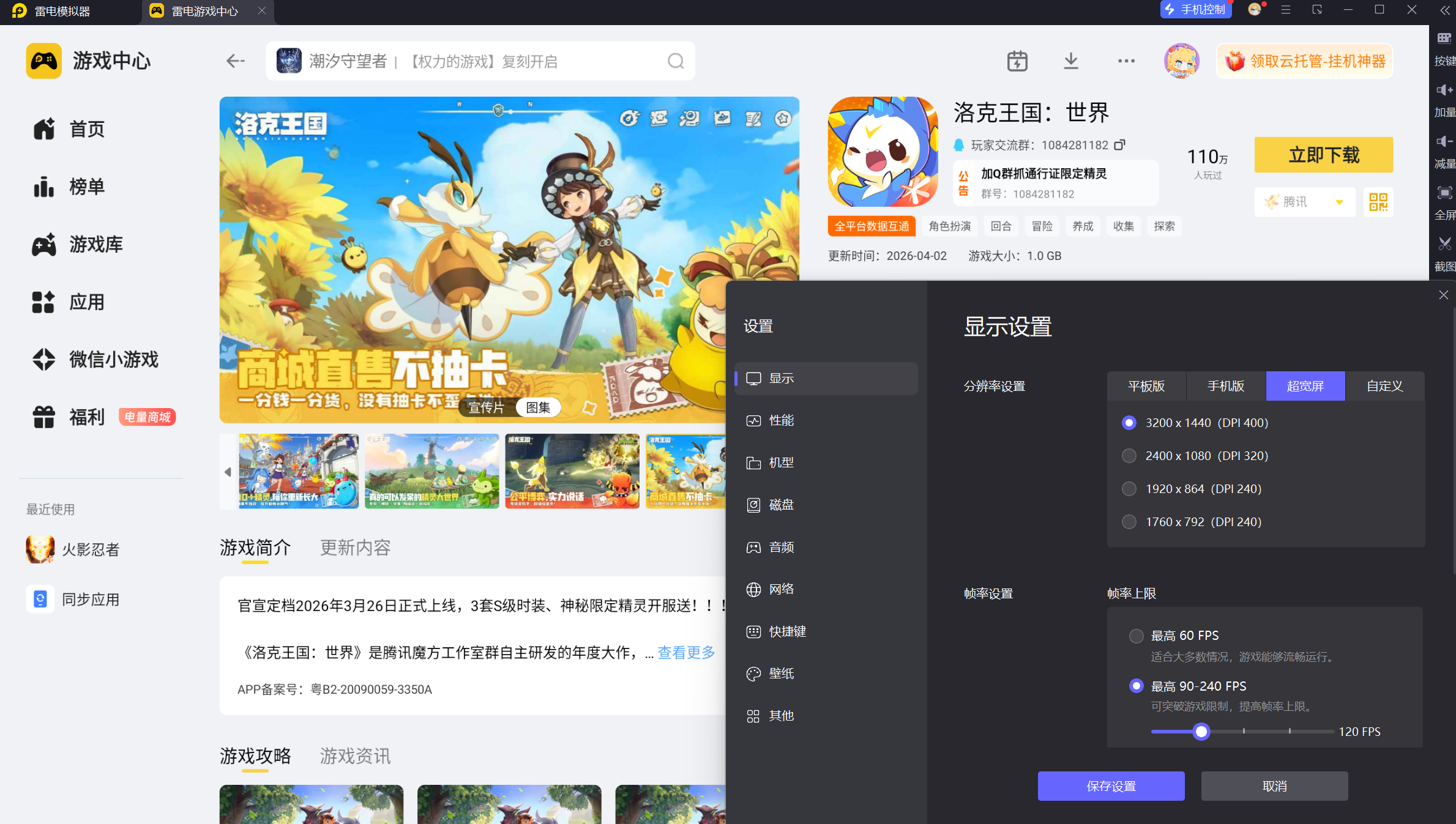Click the calendar check-in icon
This screenshot has height=824, width=1456.
[1017, 61]
